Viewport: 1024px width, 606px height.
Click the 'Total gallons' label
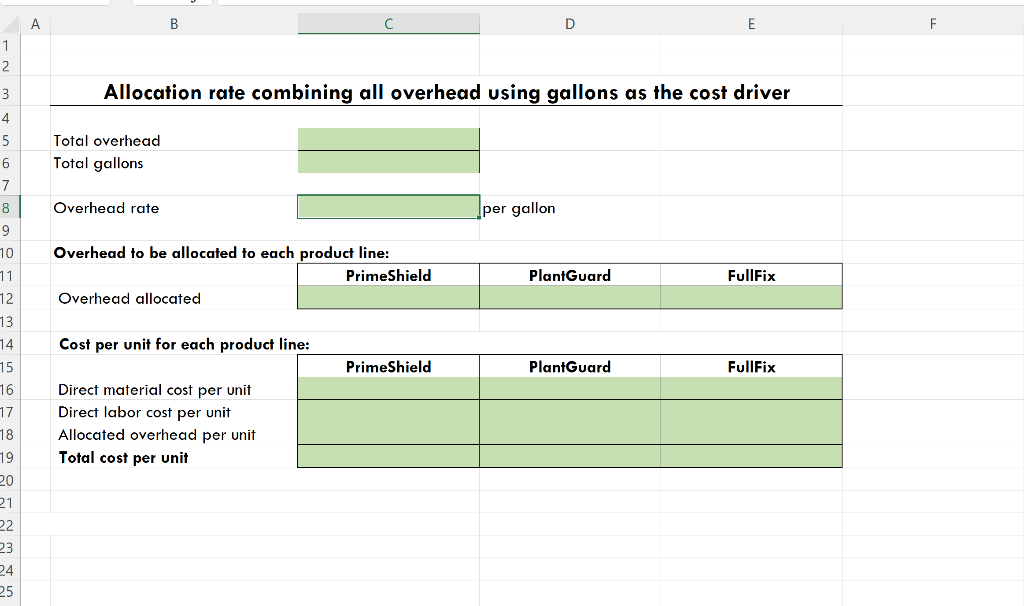pyautogui.click(x=98, y=163)
